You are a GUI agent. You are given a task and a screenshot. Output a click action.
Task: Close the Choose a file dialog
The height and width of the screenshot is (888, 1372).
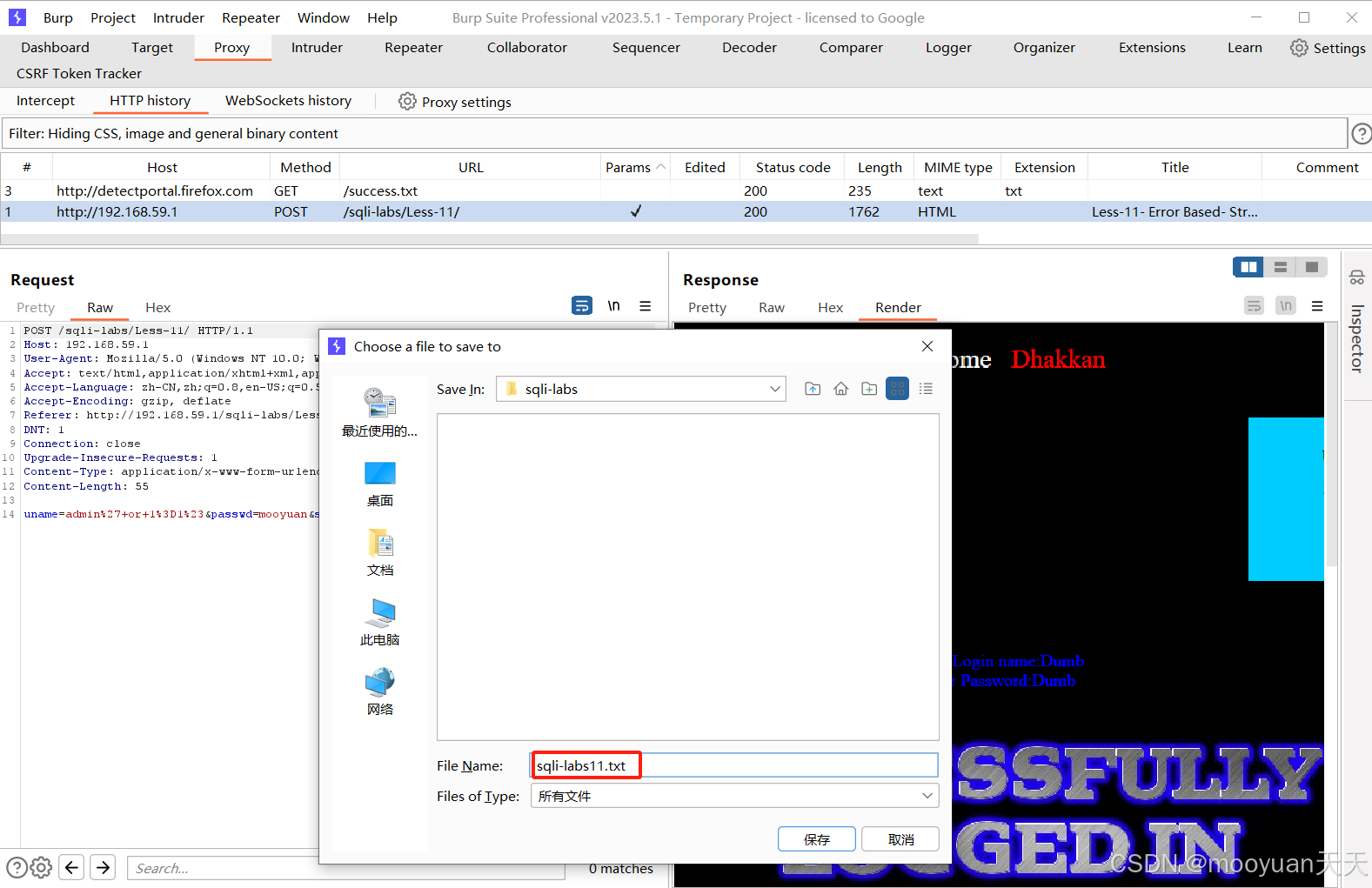[927, 346]
